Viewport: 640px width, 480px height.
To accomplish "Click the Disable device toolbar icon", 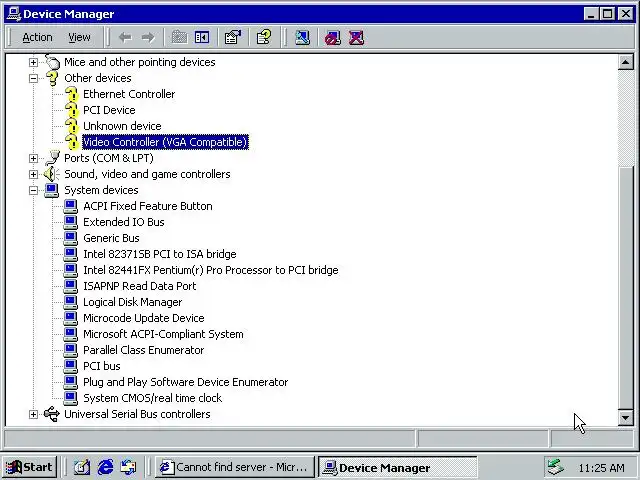I will [x=333, y=38].
